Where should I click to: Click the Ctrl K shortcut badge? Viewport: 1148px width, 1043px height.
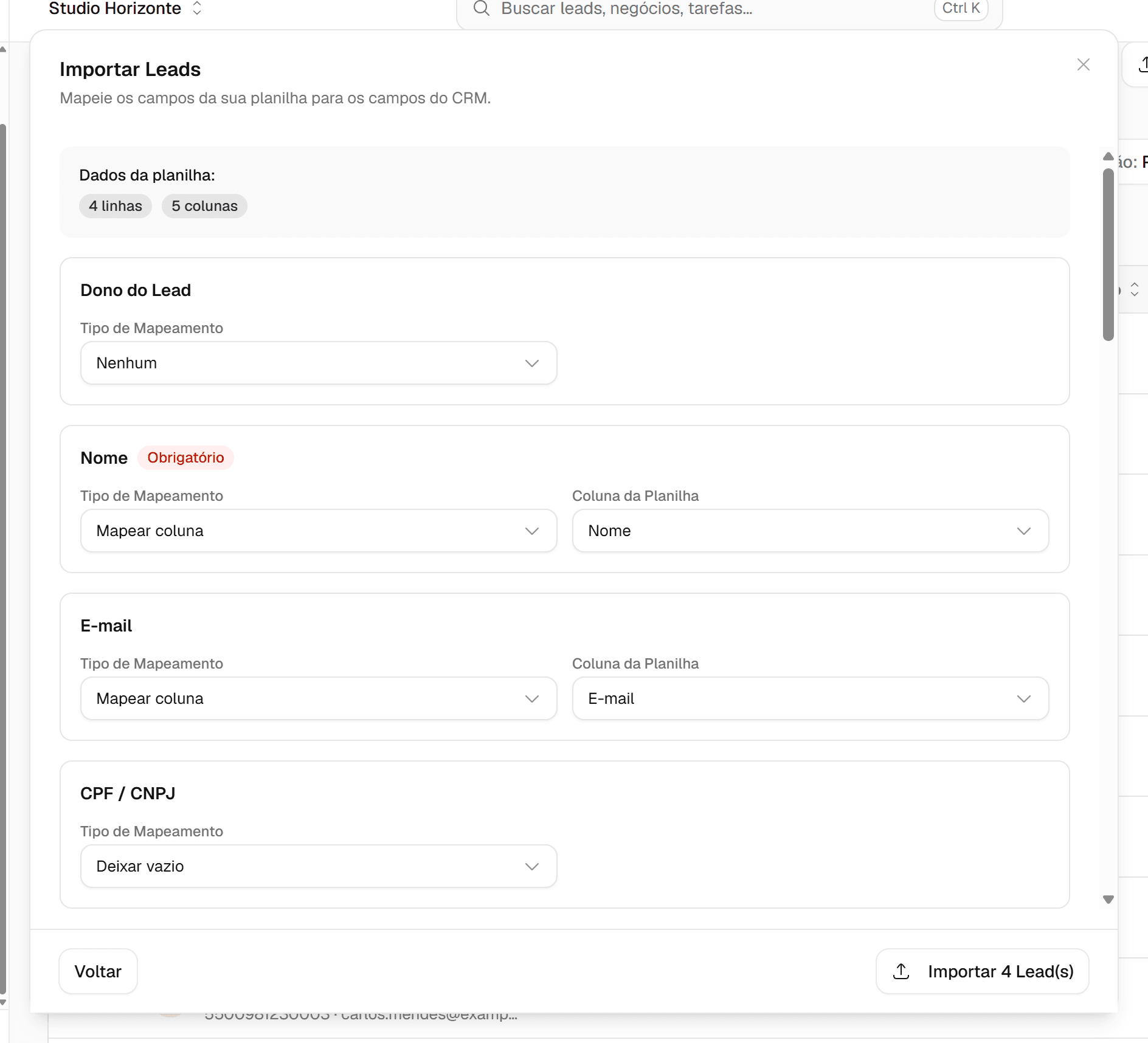(x=961, y=9)
